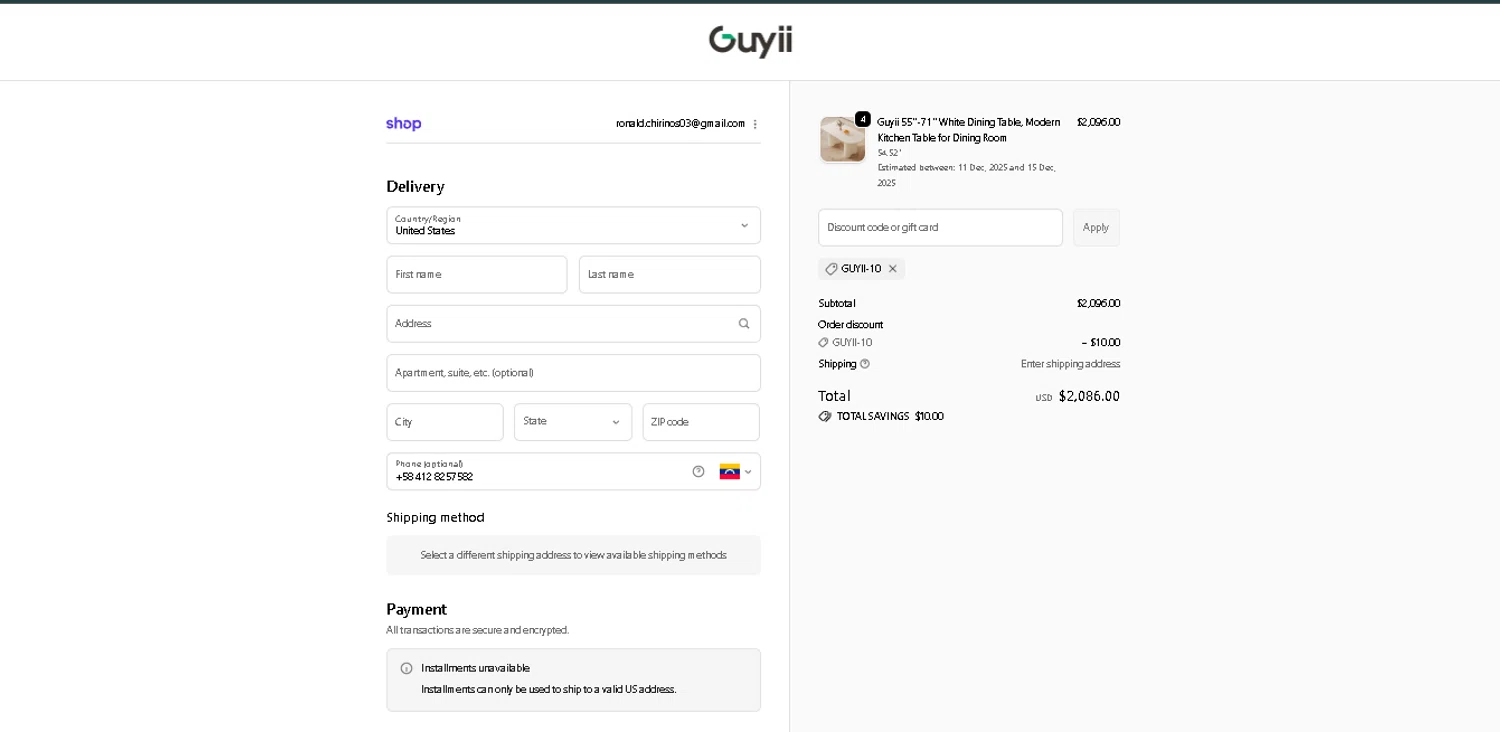Click the ZIP code field
1500x732 pixels.
[701, 422]
